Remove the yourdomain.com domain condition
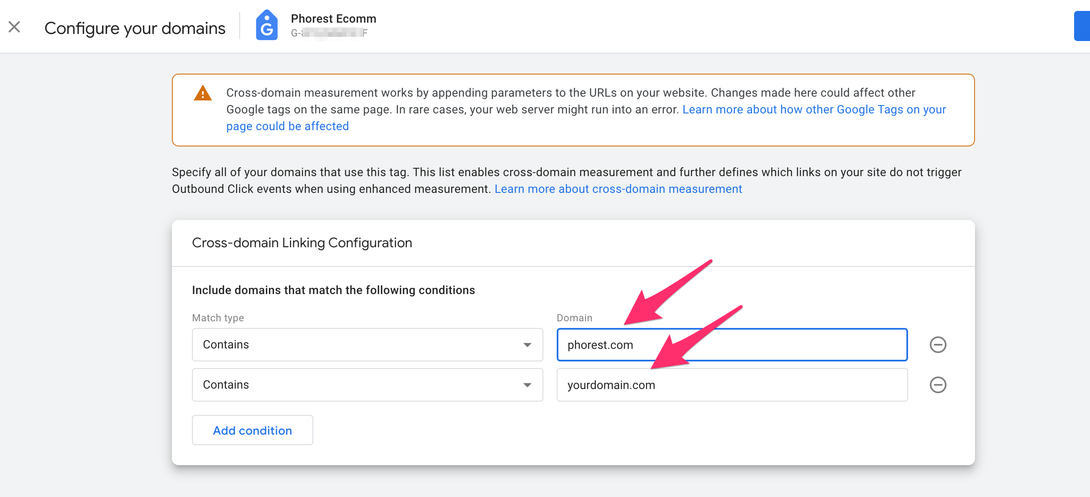Viewport: 1090px width, 497px height. click(938, 385)
